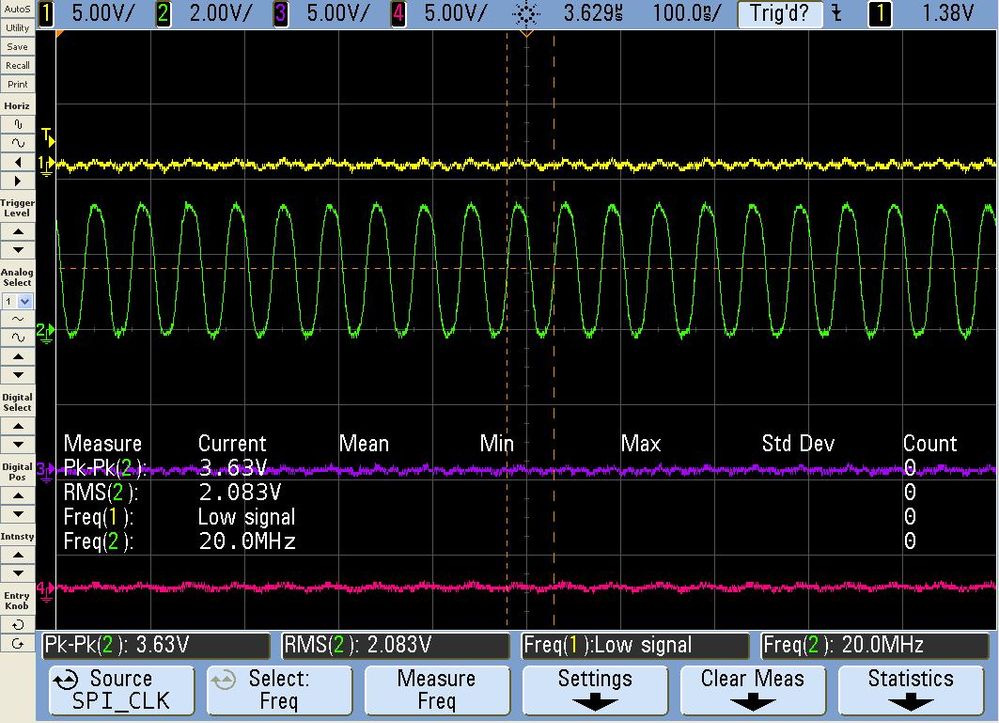Click the Trig'd? trigger status indicator
This screenshot has width=999, height=723.
pos(779,13)
